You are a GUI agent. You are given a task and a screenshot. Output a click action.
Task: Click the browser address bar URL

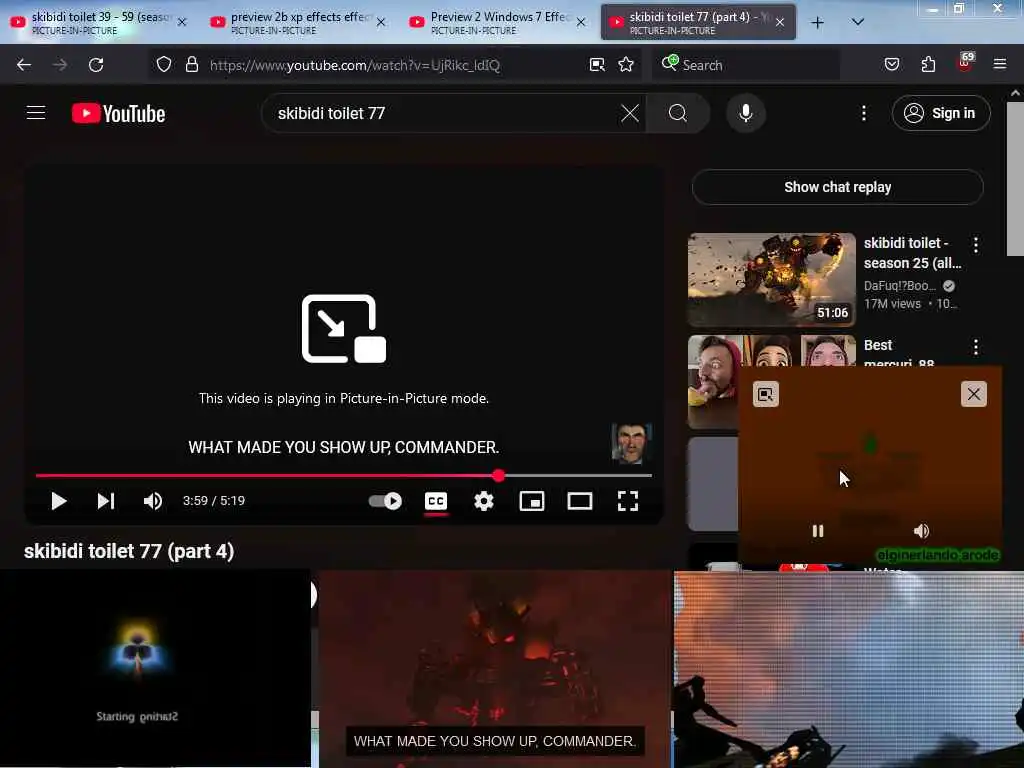[355, 65]
